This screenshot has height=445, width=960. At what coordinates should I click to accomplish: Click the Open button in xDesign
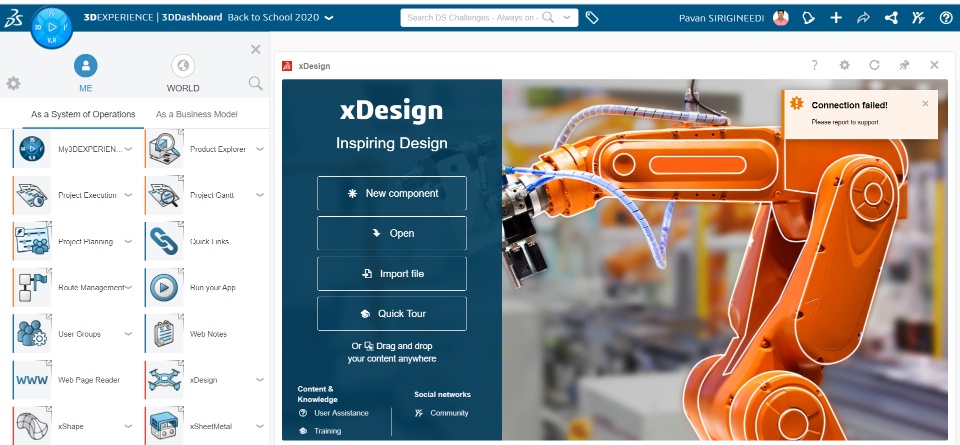click(392, 233)
